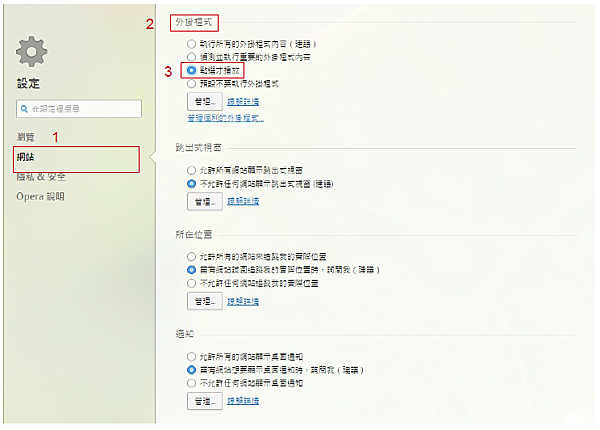The image size is (600, 430).
Task: Open the Opera 說明 page
Action: [40, 197]
